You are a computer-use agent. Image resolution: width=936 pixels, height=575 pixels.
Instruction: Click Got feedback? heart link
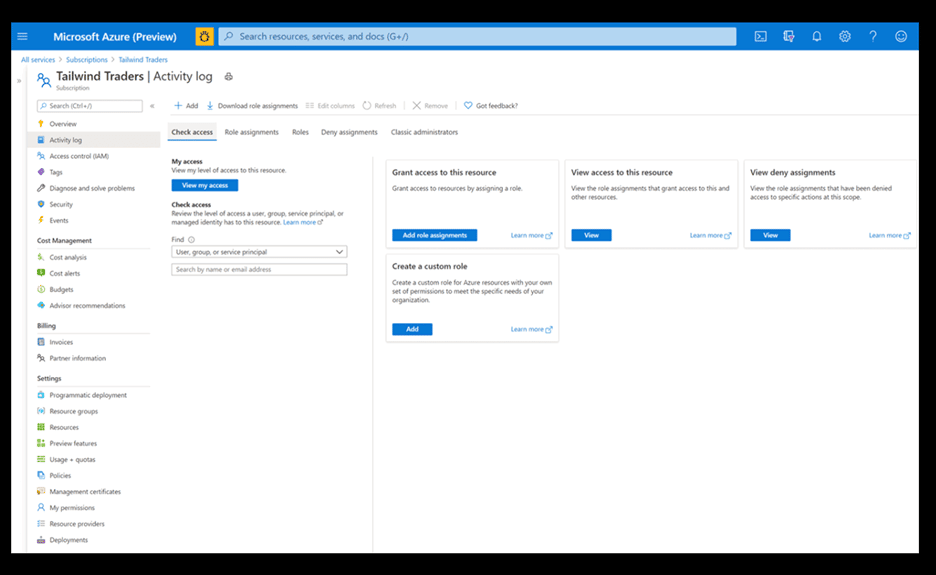point(491,106)
